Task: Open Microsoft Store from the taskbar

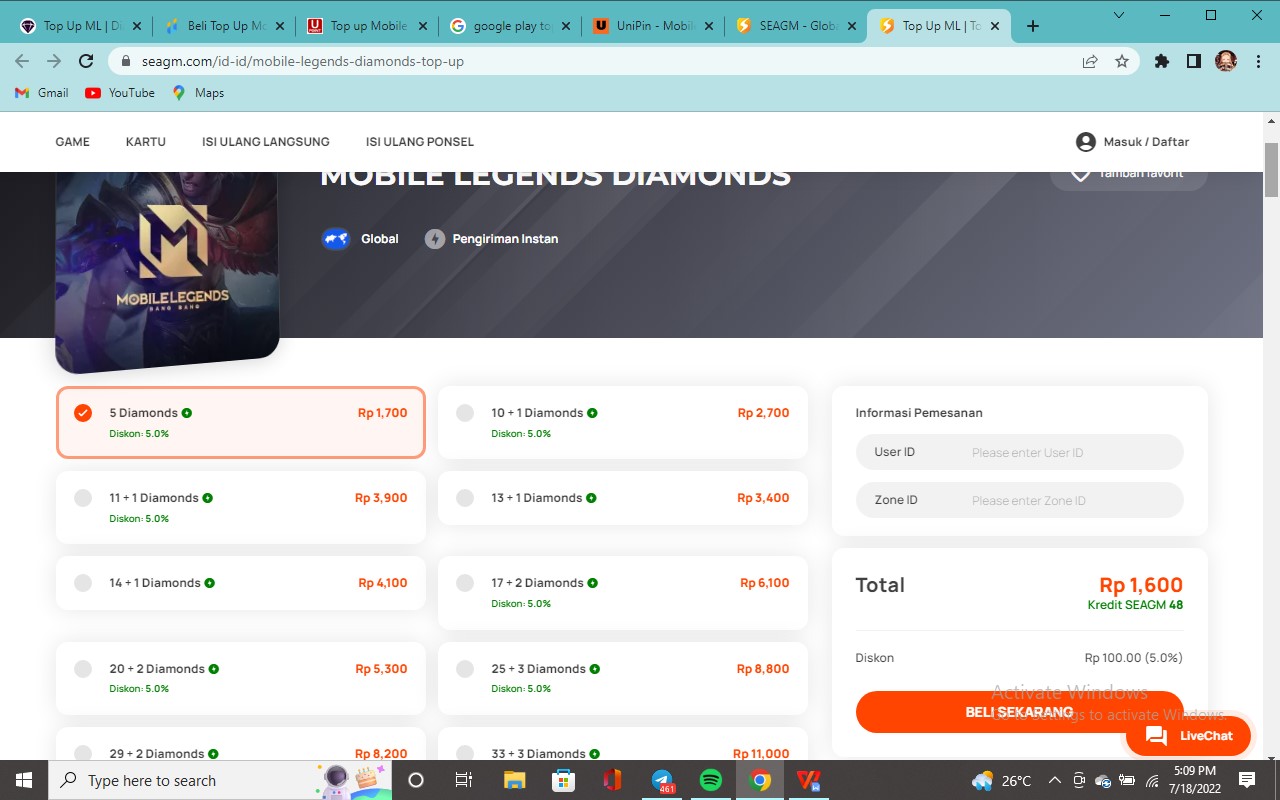Action: tap(563, 780)
